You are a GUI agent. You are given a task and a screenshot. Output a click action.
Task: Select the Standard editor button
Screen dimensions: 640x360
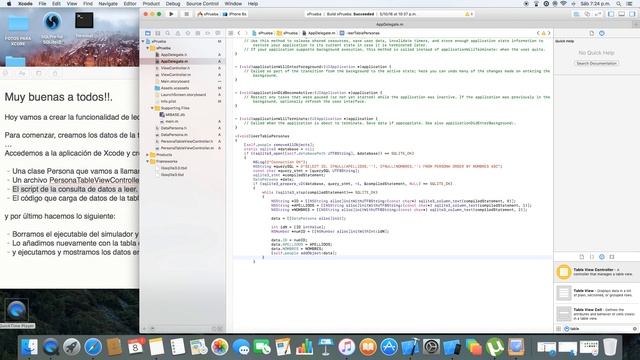[576, 14]
